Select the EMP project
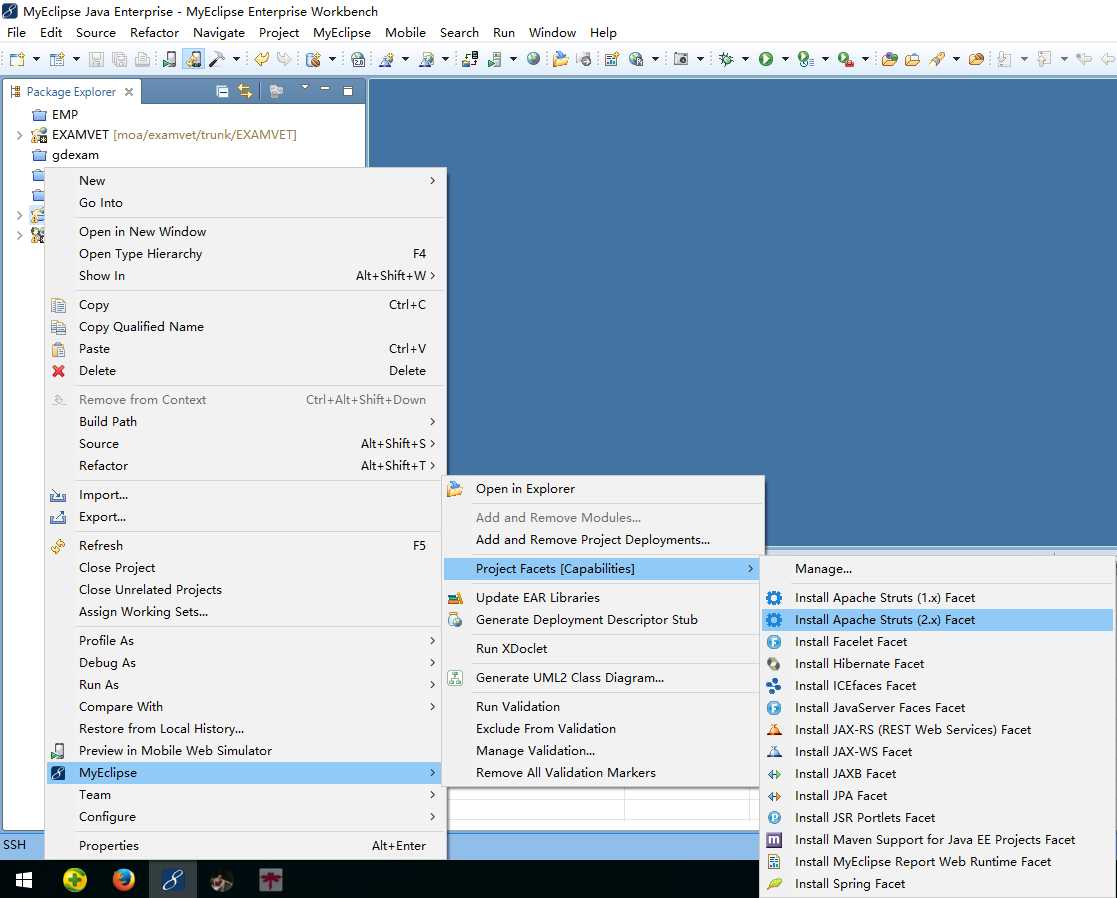Image resolution: width=1117 pixels, height=898 pixels. 64,114
